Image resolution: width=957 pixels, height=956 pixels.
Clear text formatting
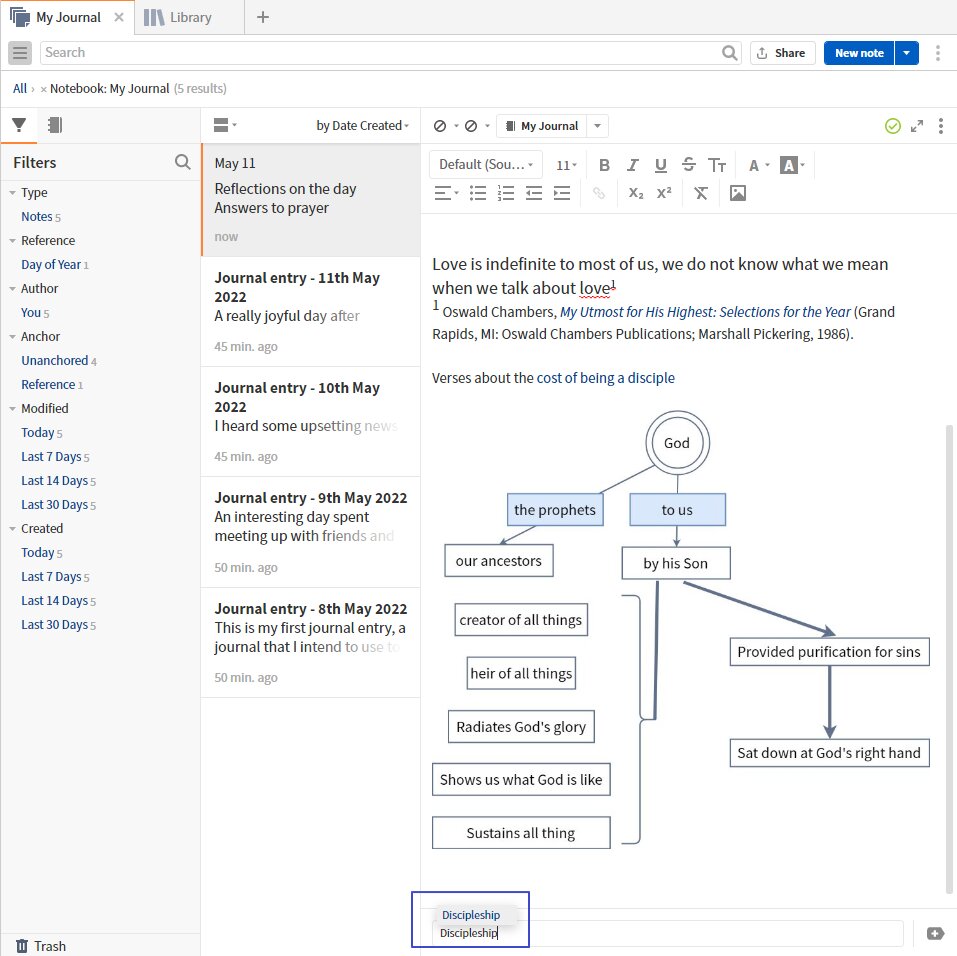(x=701, y=194)
